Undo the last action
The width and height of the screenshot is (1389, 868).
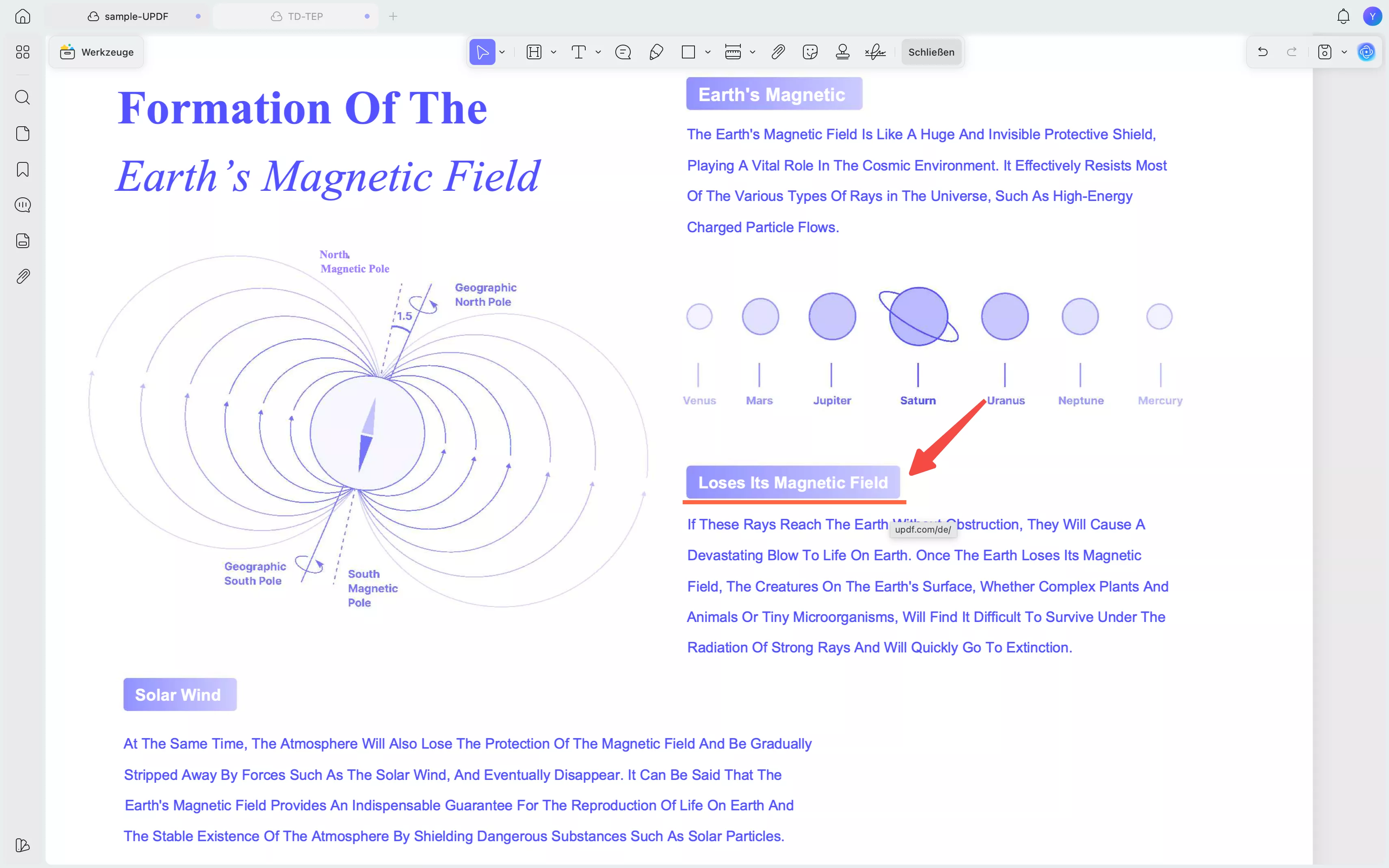tap(1263, 52)
